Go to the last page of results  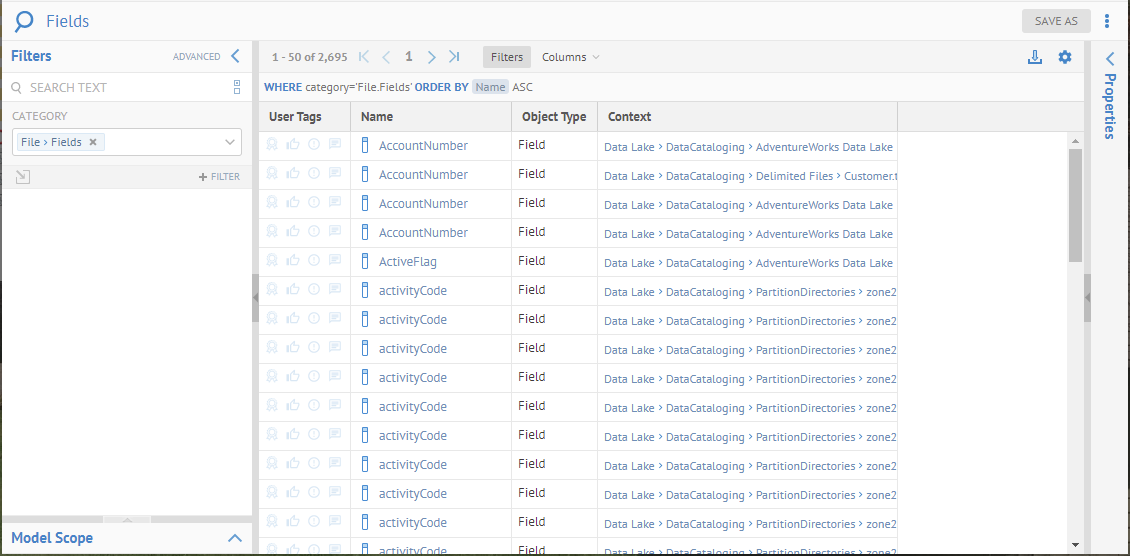coord(455,57)
